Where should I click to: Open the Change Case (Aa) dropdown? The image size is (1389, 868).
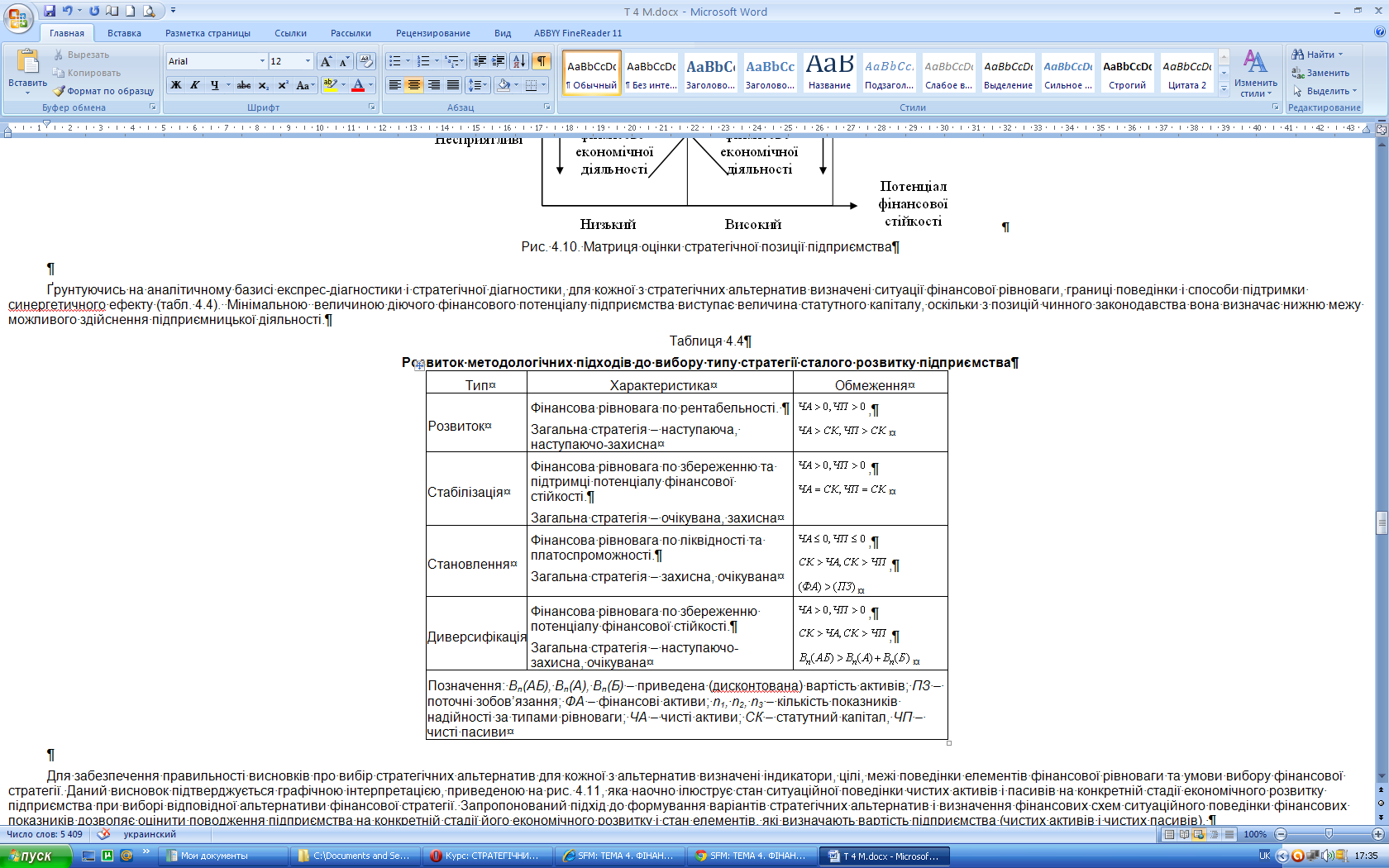305,85
